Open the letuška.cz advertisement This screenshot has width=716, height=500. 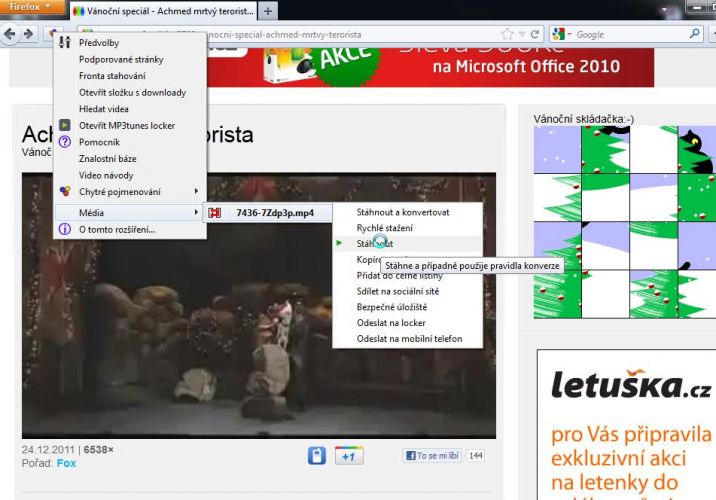[x=626, y=425]
